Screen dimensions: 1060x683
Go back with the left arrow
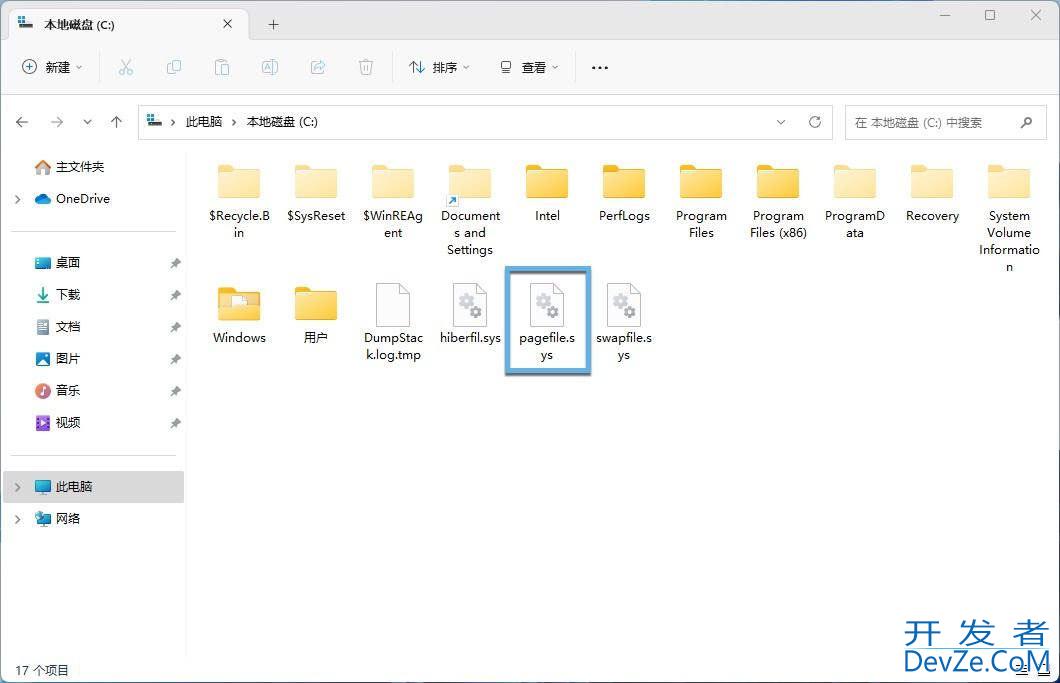(22, 122)
